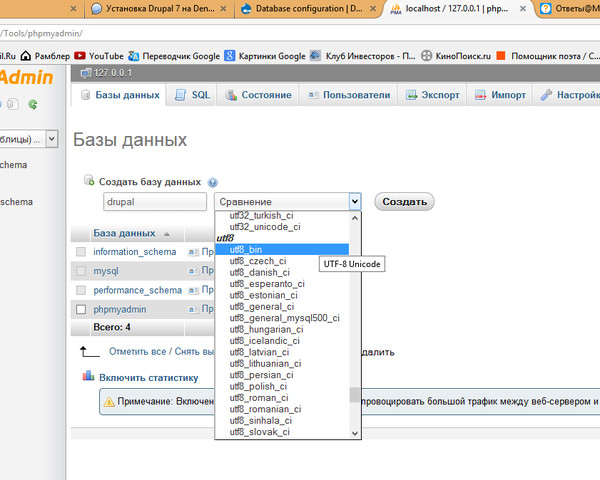Open the mysql database link
This screenshot has height=480, width=600.
[106, 271]
